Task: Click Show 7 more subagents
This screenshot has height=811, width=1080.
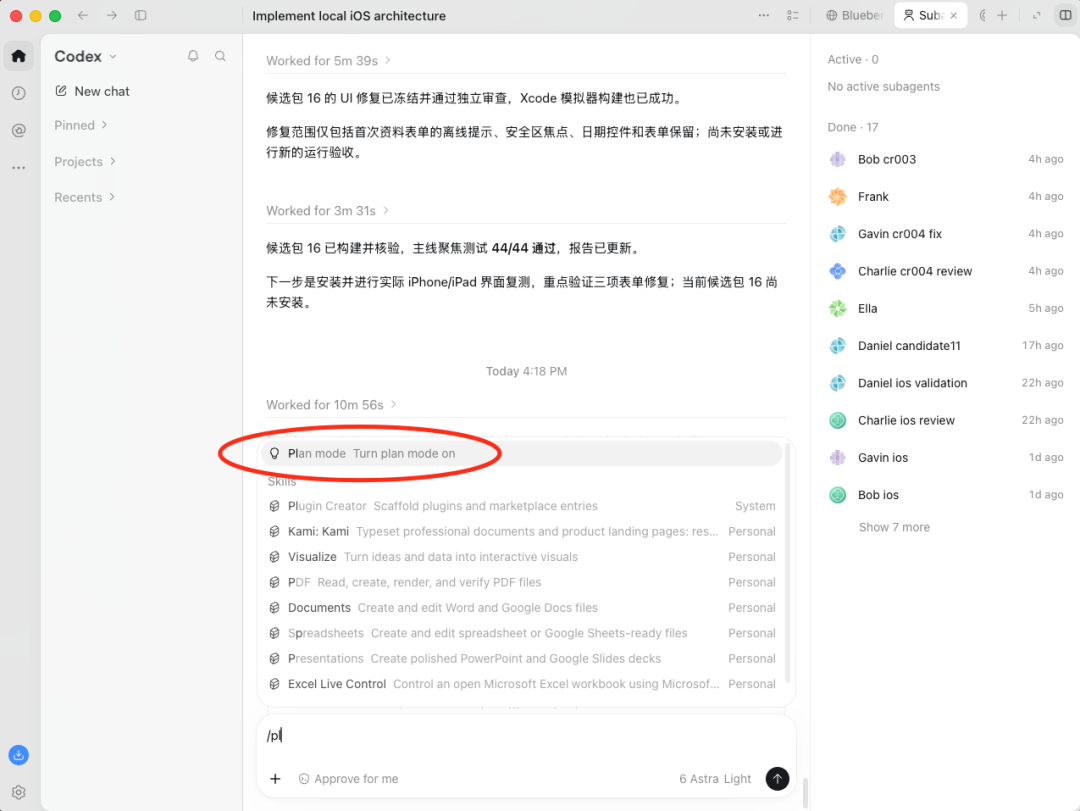Action: point(894,527)
